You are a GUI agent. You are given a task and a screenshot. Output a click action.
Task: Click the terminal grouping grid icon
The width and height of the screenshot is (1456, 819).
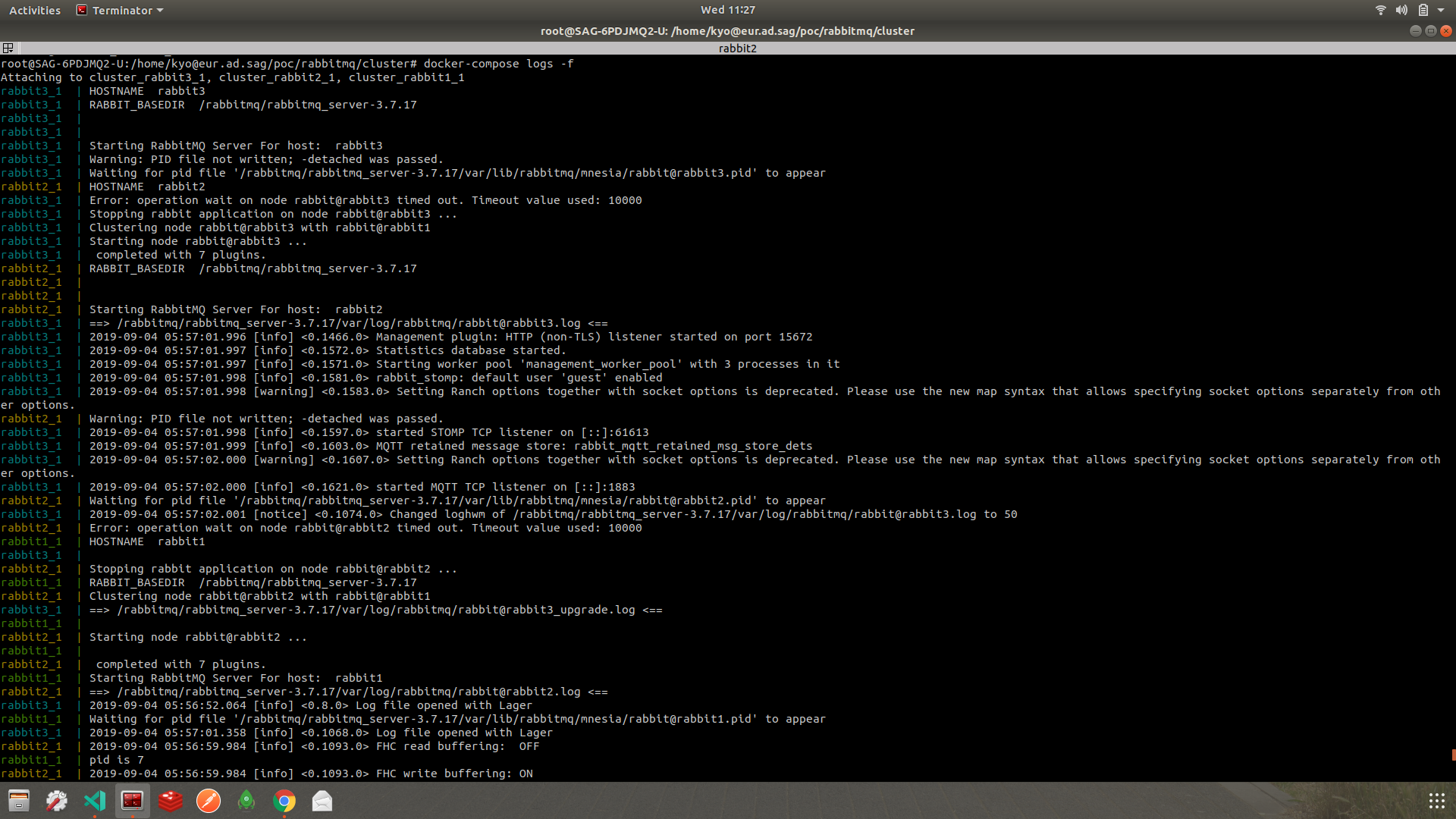[8, 48]
